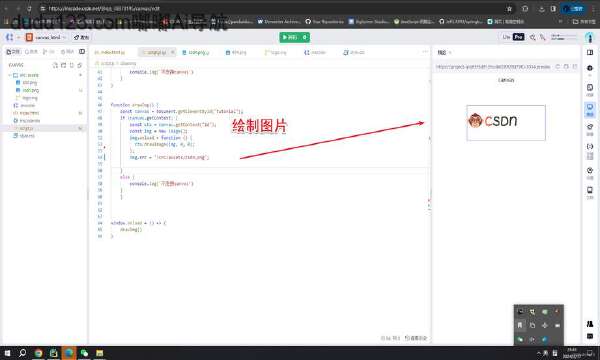600x360 pixels.
Task: Click the new file icon in explorer
Action: 55,65
